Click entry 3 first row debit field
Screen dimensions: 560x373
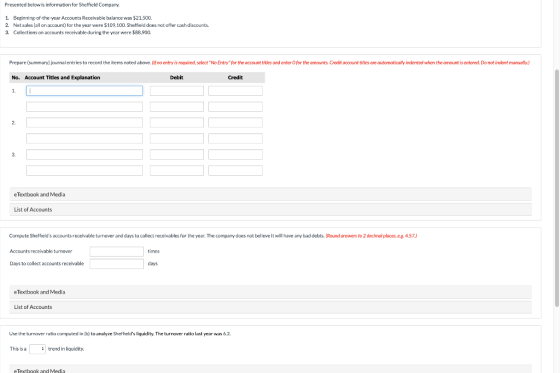pos(177,154)
